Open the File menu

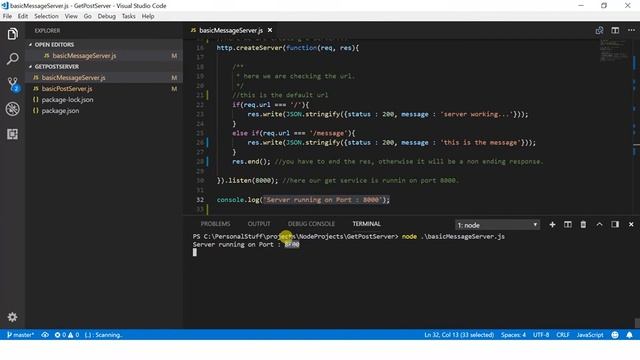coord(7,16)
